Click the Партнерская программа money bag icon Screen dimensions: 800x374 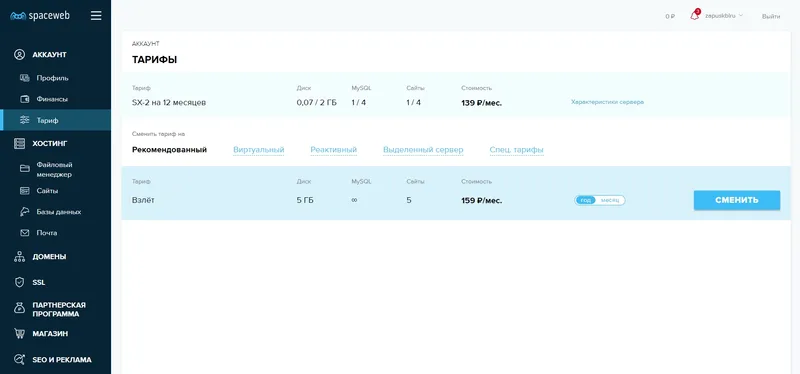[x=19, y=308]
